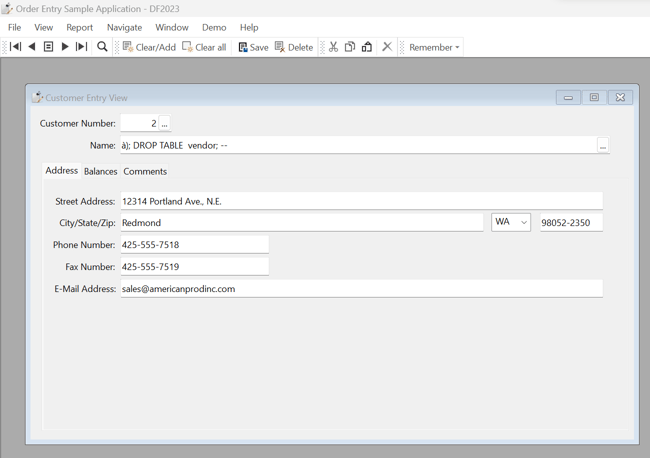Go to first record in toolbar
650x458 pixels.
point(15,47)
